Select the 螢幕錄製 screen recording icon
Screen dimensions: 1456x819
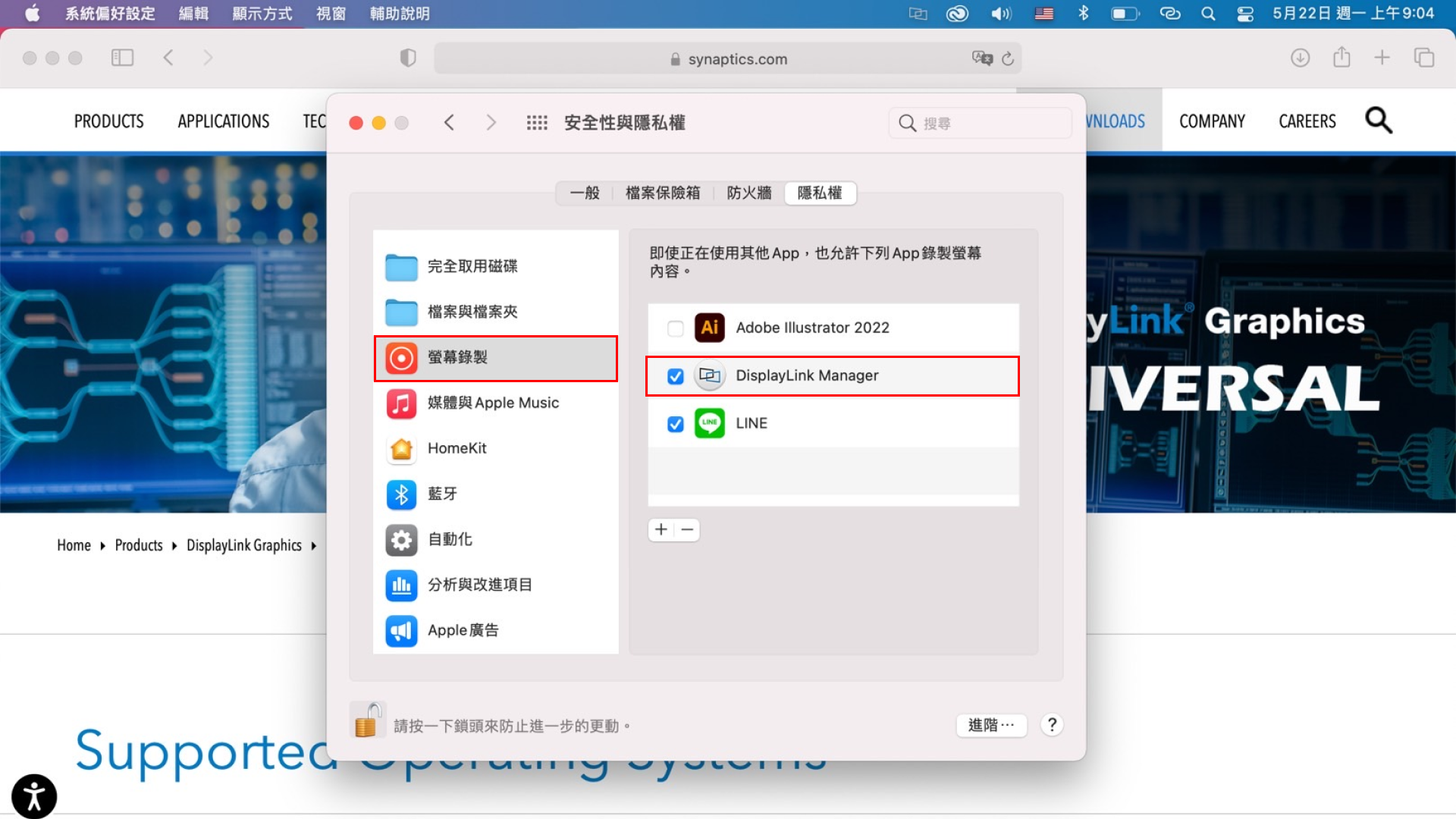pos(401,358)
